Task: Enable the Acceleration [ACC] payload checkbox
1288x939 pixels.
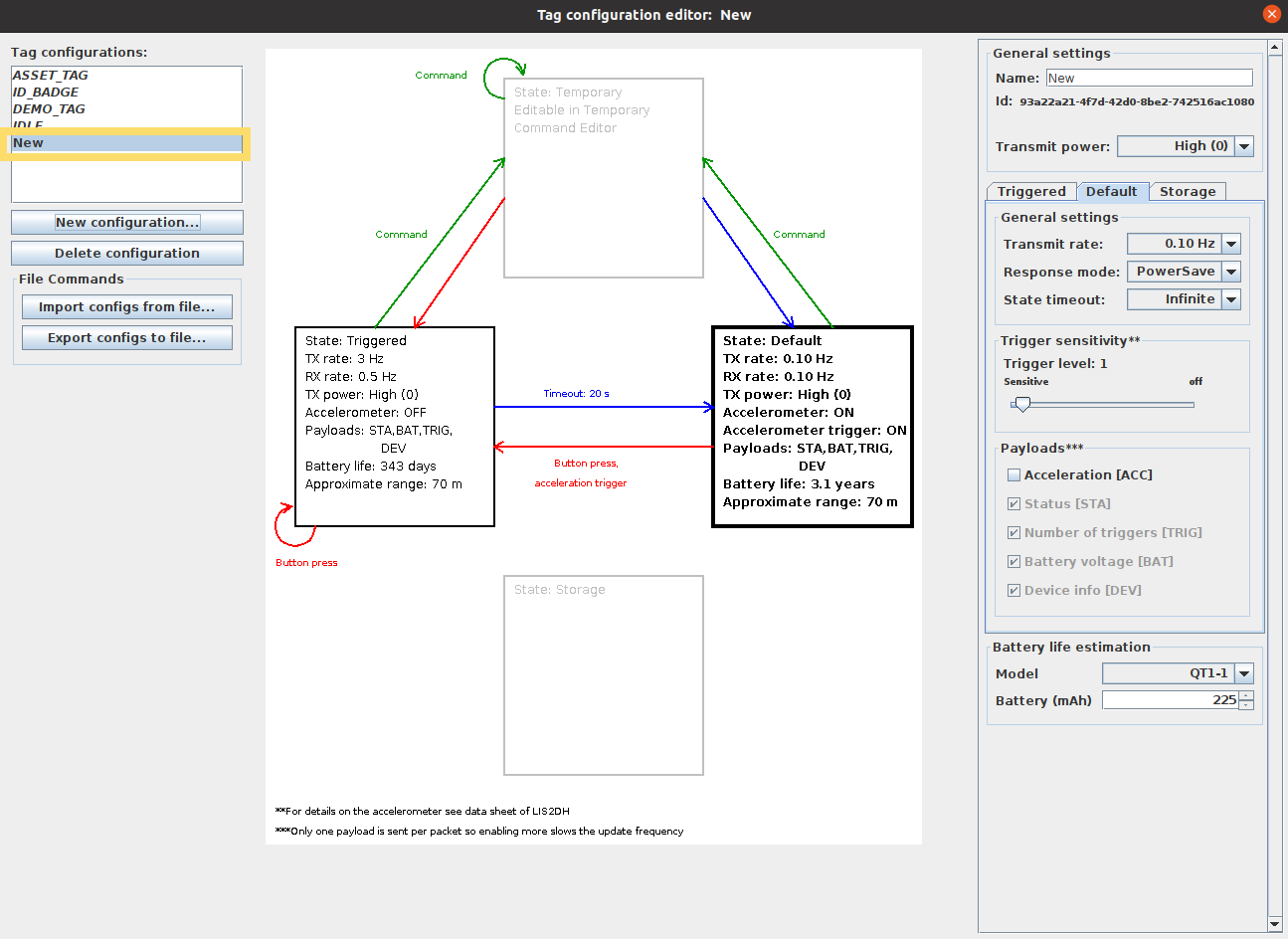Action: [x=1014, y=475]
